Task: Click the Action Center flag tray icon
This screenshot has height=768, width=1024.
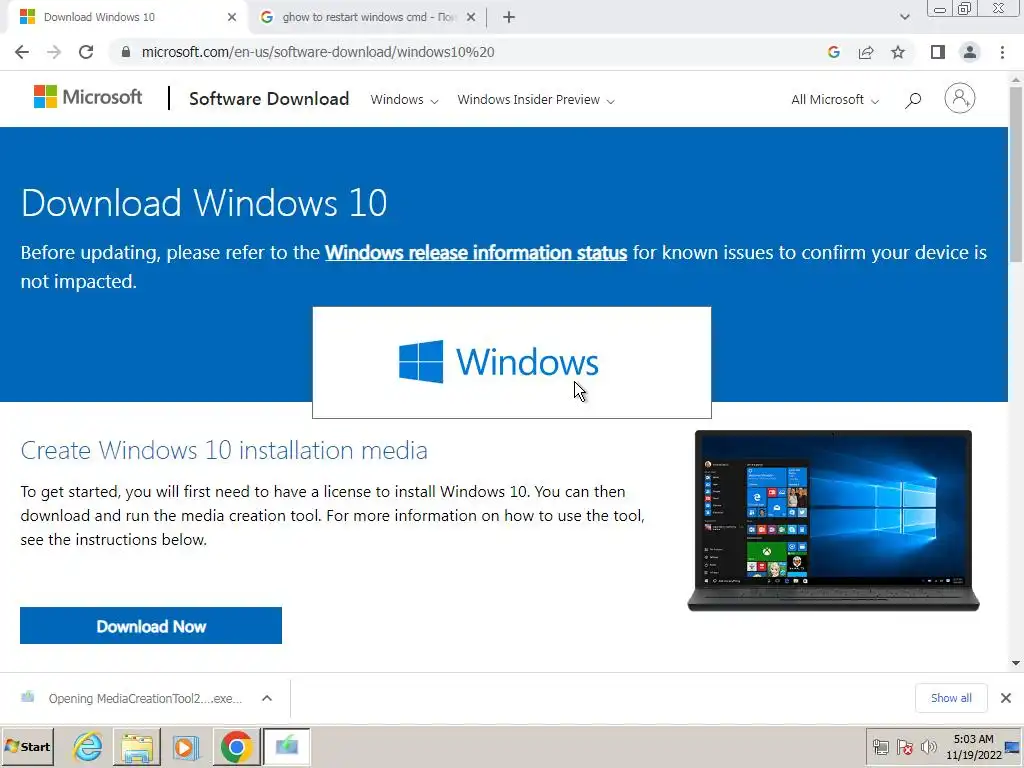Action: tap(904, 747)
